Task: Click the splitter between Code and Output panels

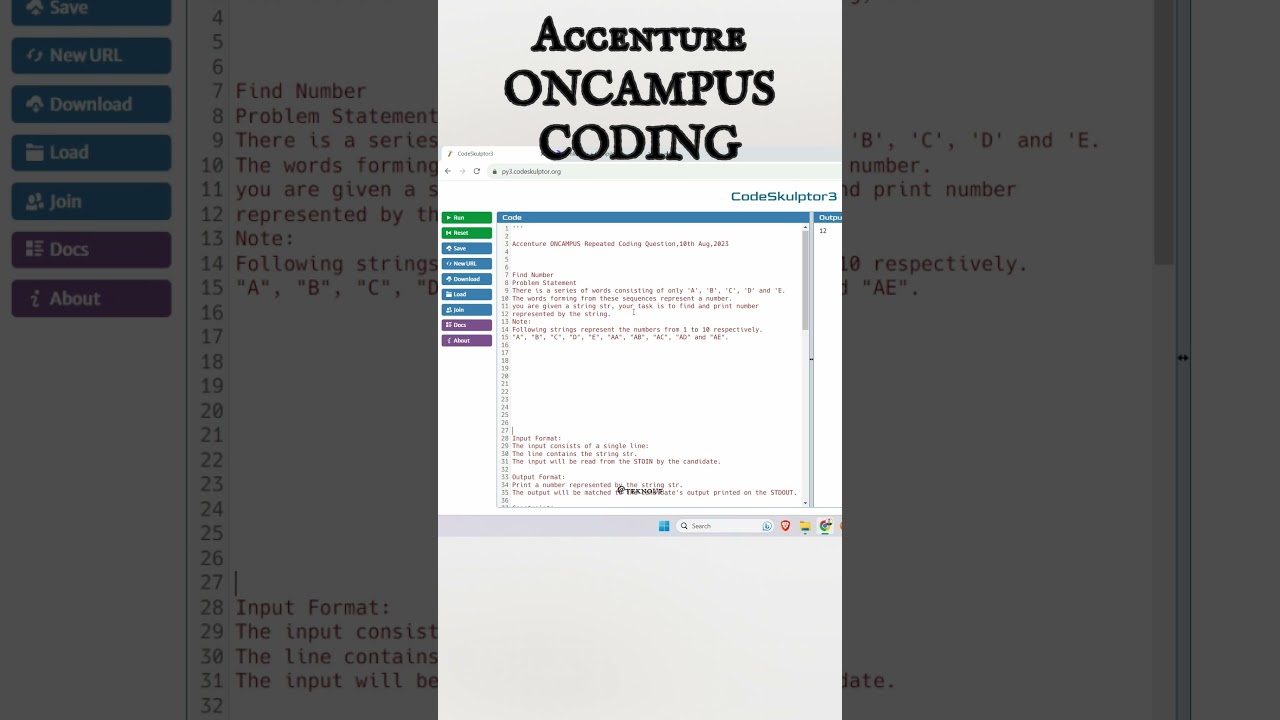Action: [x=811, y=358]
